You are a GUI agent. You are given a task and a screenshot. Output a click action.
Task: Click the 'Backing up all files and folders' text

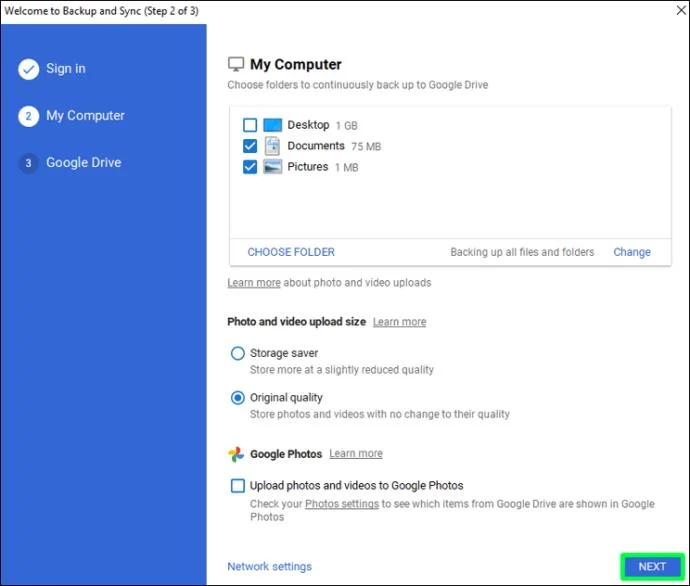click(x=522, y=252)
